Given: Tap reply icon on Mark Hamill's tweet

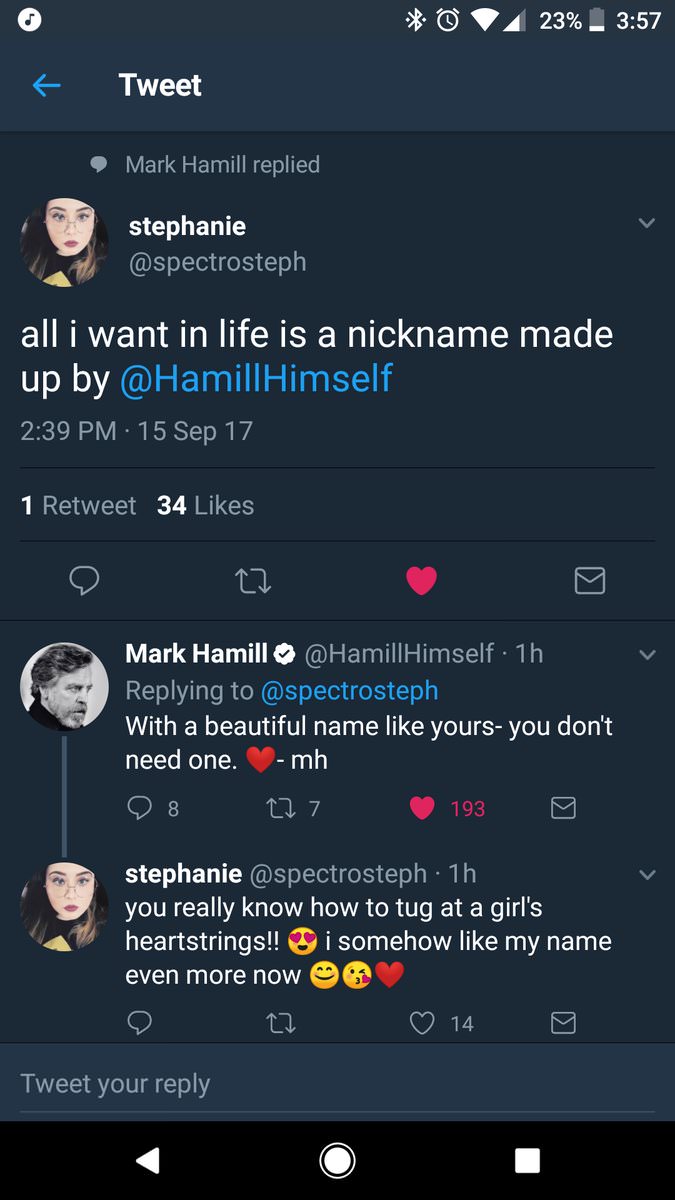Looking at the screenshot, I should [x=140, y=808].
